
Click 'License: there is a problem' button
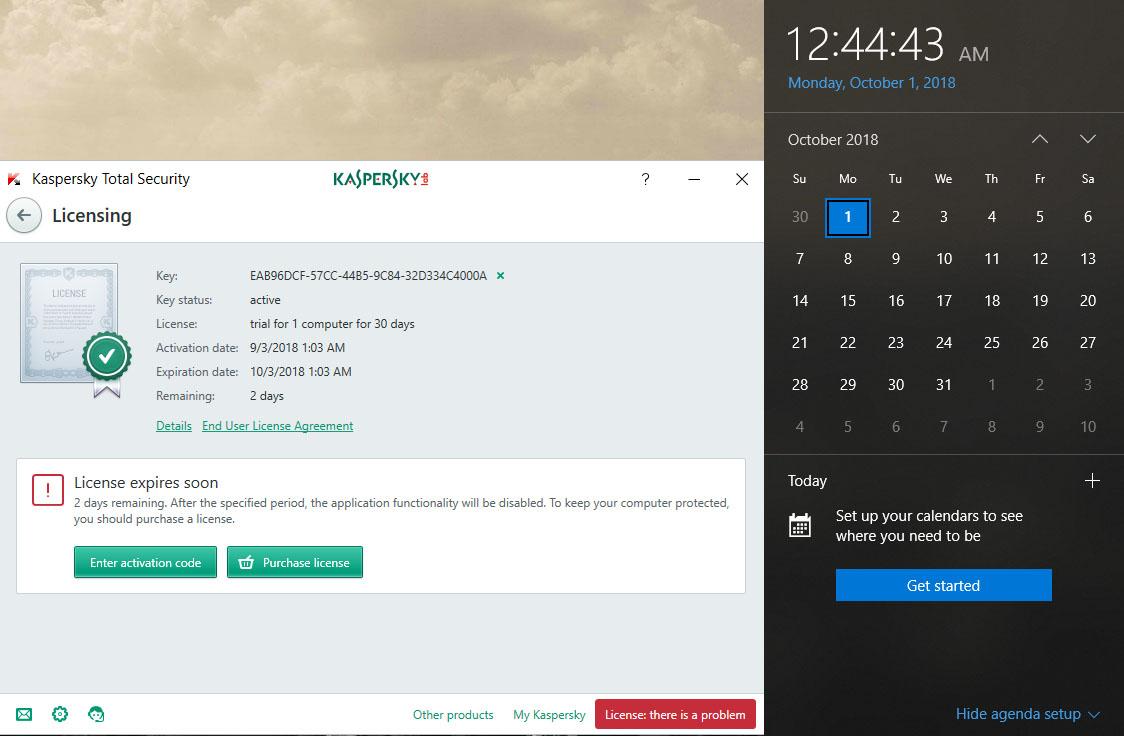(x=675, y=715)
